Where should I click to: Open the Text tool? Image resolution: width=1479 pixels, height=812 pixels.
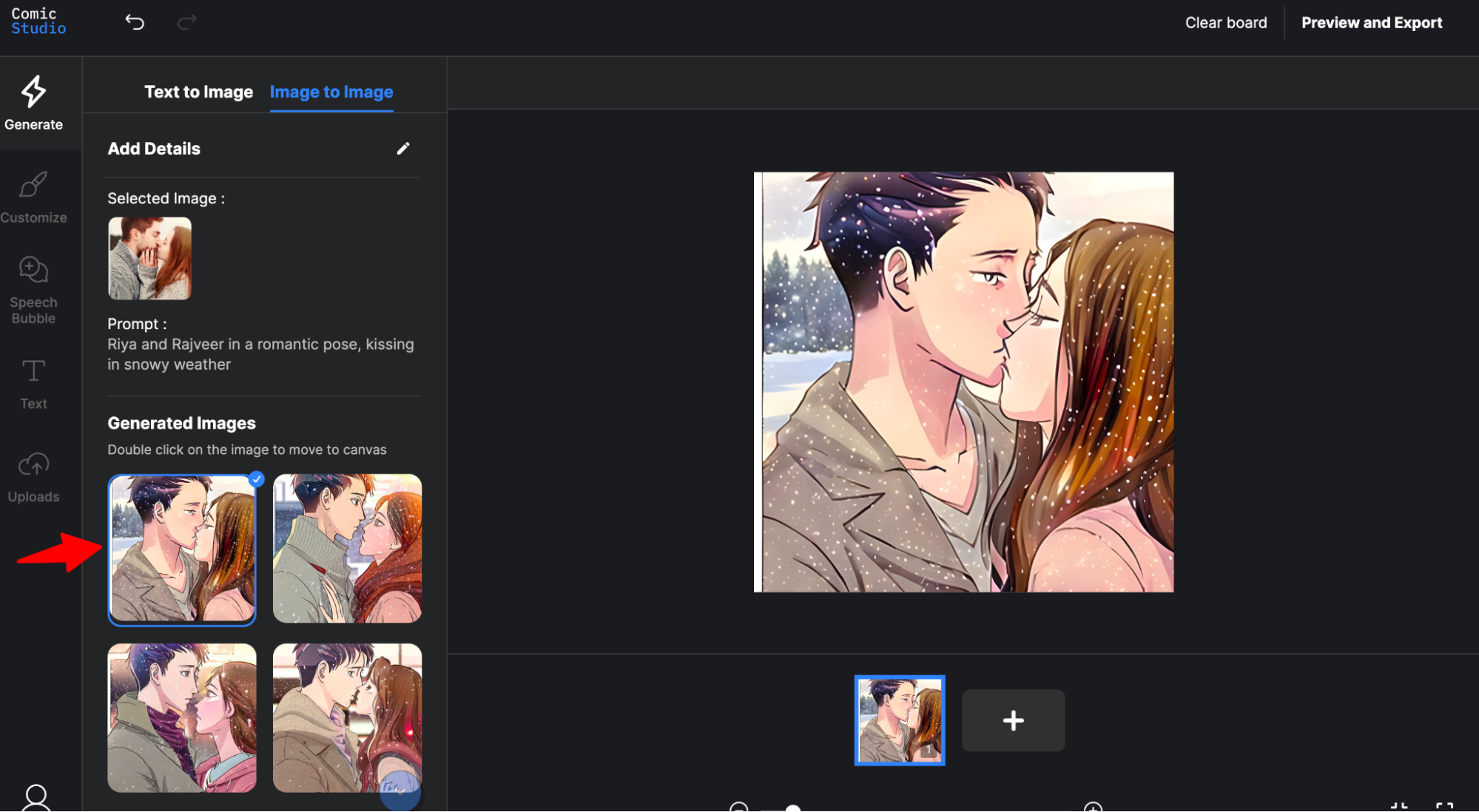33,385
